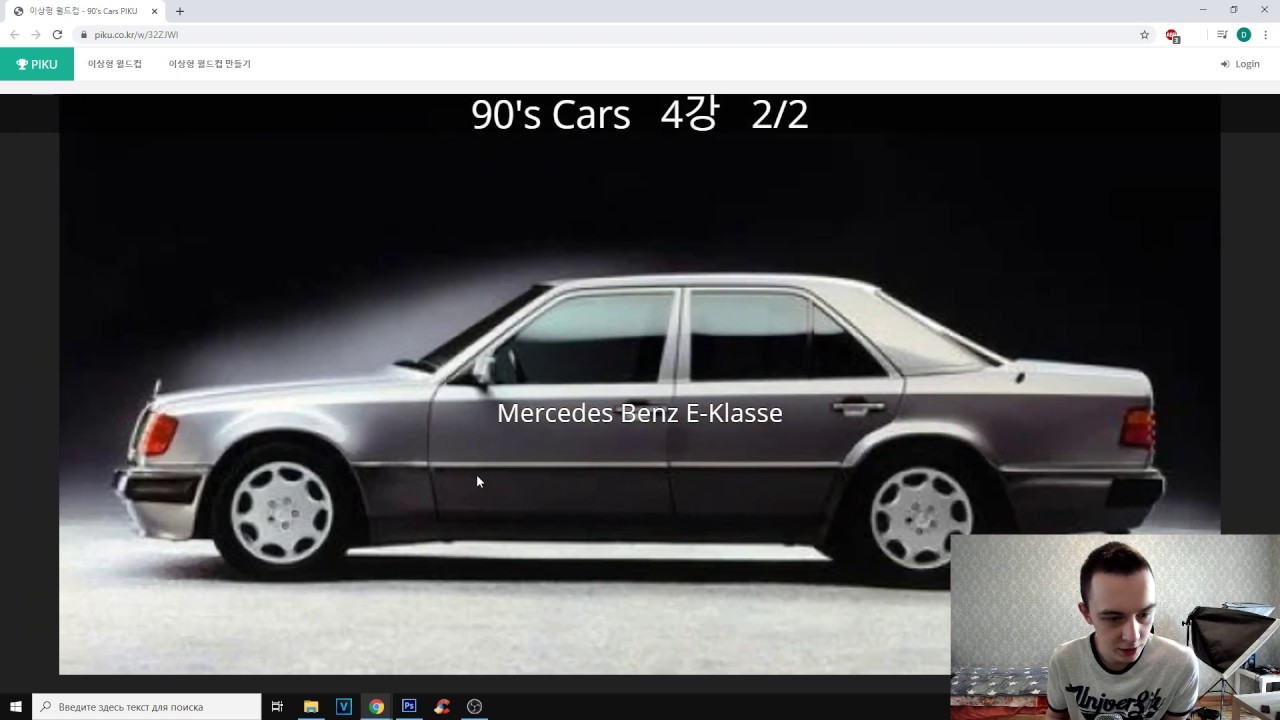Click the Windows taskbar search box

[x=147, y=706]
